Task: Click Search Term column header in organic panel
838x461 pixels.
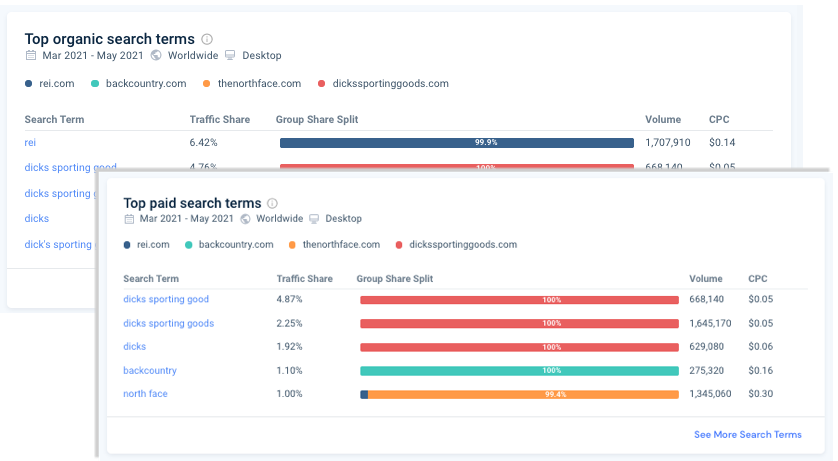Action: [x=54, y=119]
